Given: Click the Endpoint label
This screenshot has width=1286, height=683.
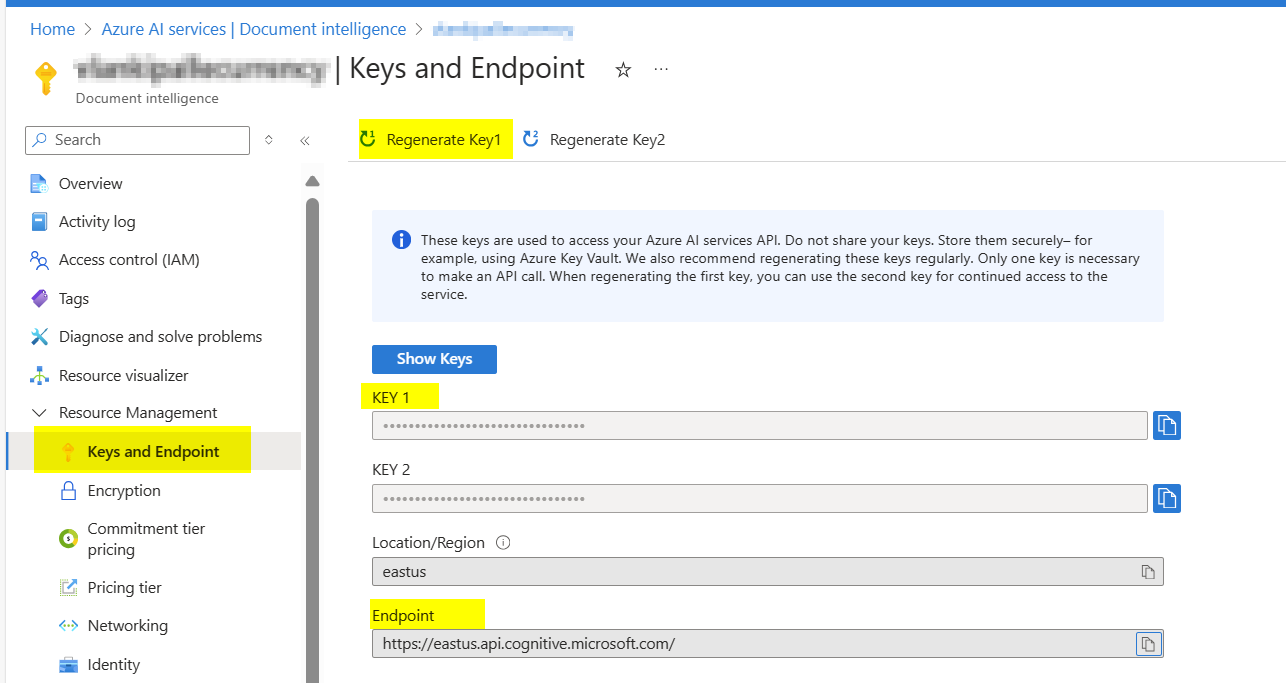Looking at the screenshot, I should 403,615.
